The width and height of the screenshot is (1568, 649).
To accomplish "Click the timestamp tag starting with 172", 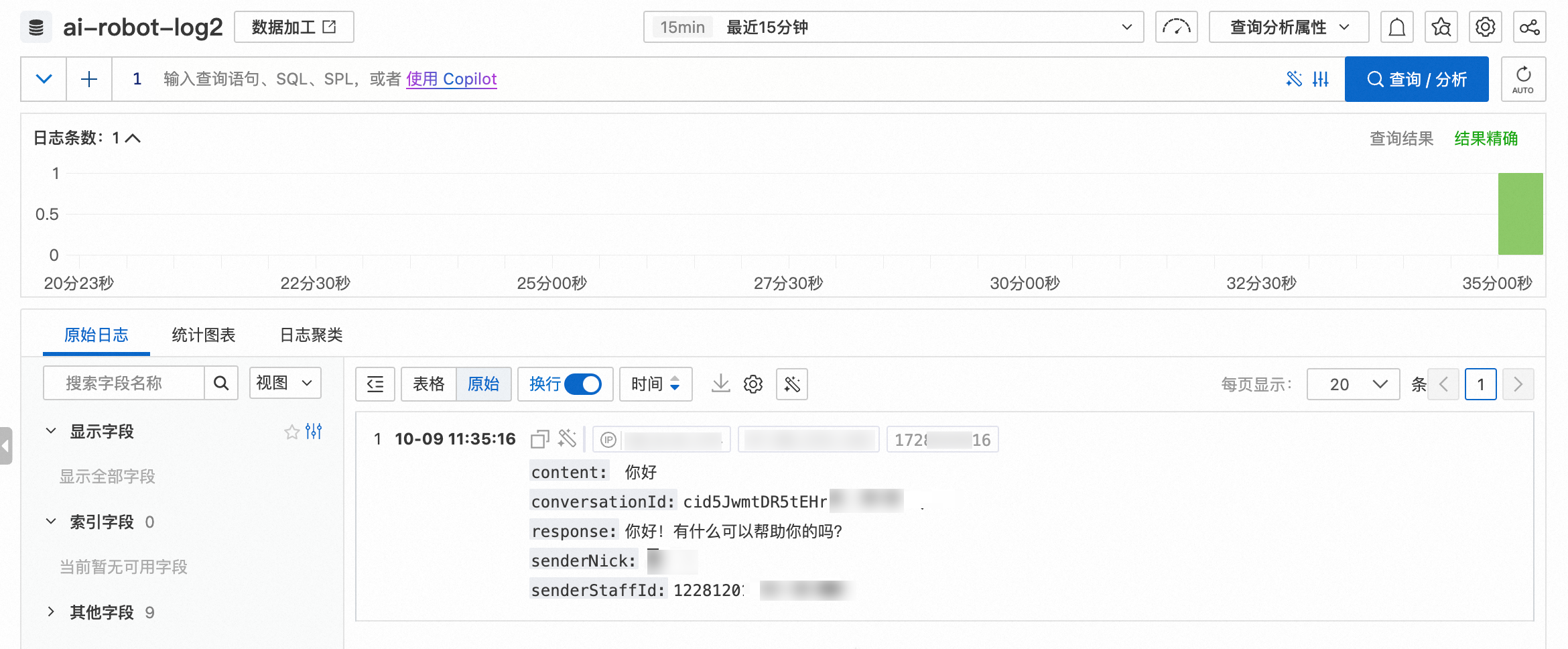I will coord(943,440).
